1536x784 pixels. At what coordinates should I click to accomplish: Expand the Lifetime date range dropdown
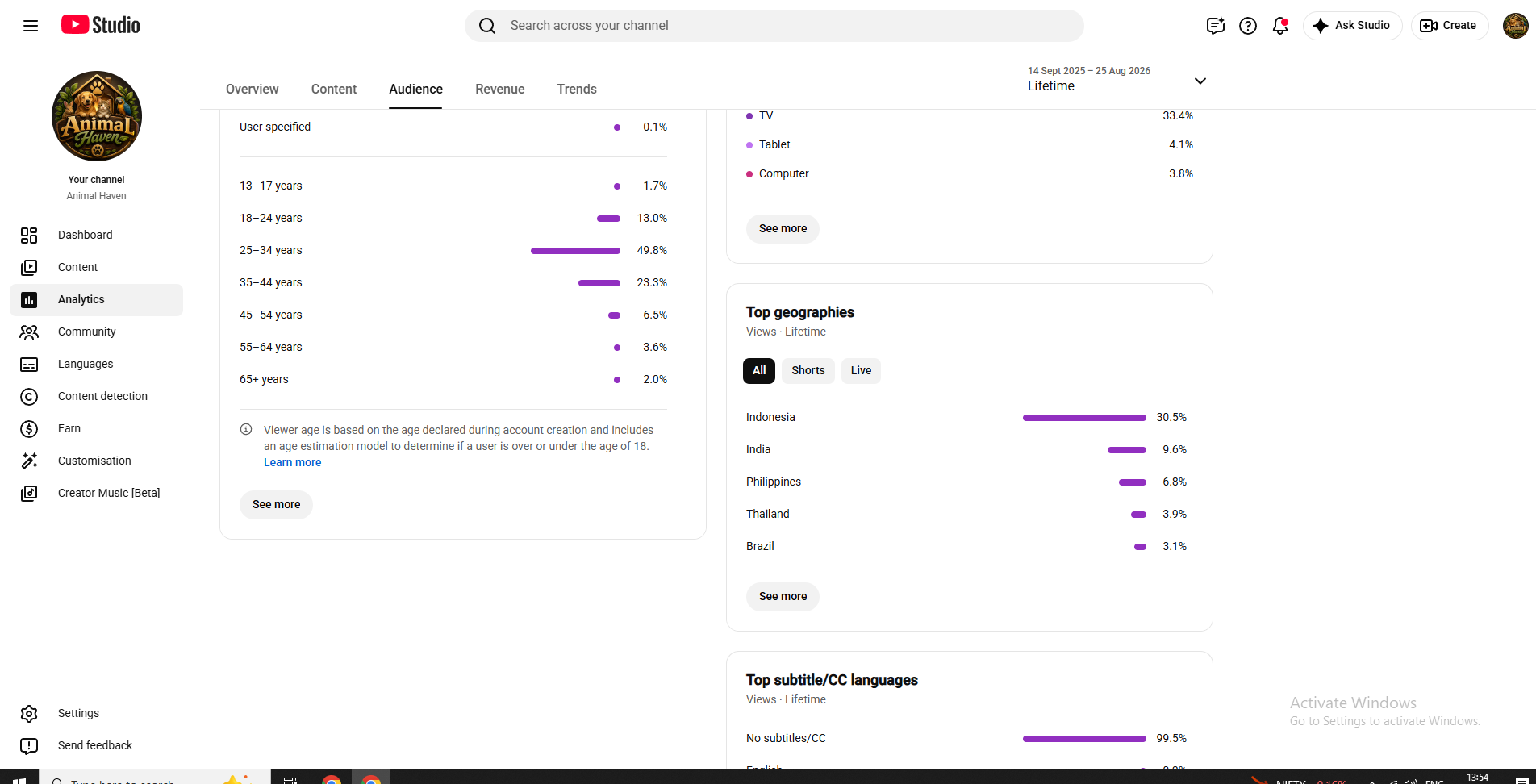coord(1117,80)
